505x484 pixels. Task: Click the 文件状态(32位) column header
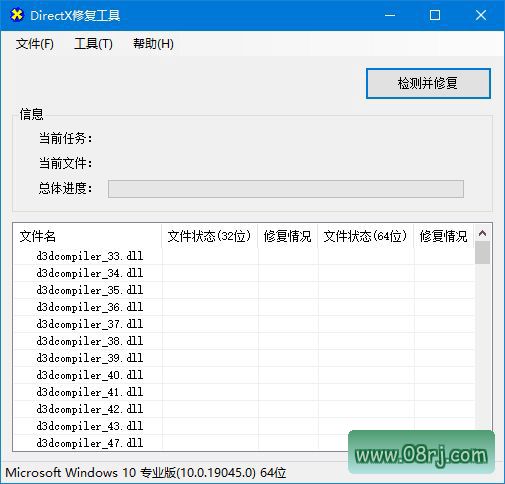coord(210,236)
